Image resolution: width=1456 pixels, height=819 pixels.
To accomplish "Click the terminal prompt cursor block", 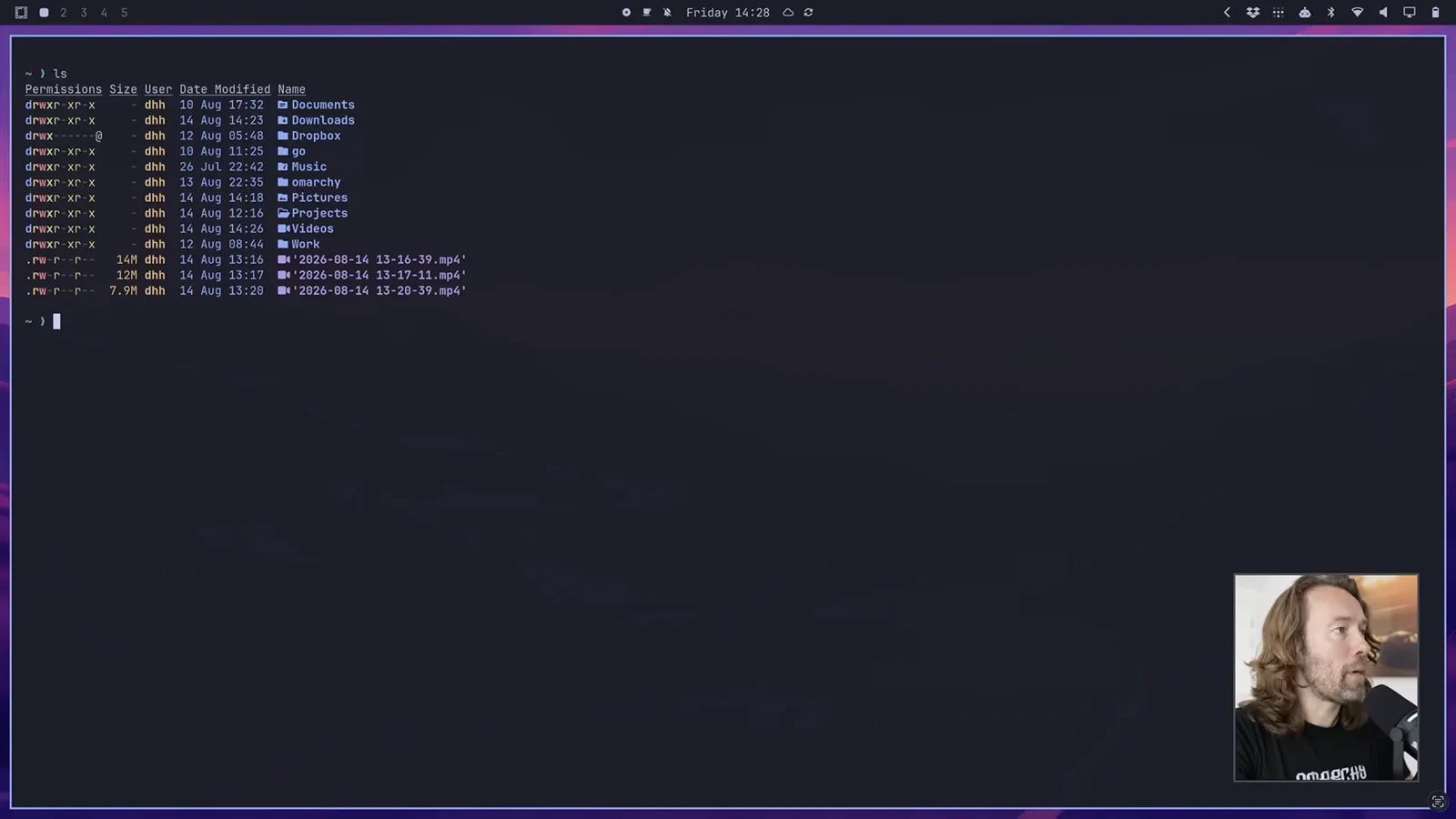I will [56, 321].
